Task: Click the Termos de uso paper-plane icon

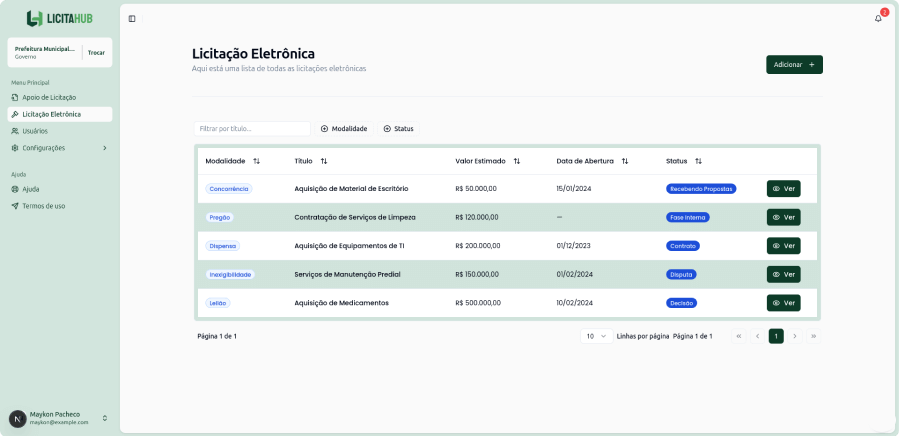Action: [15, 205]
